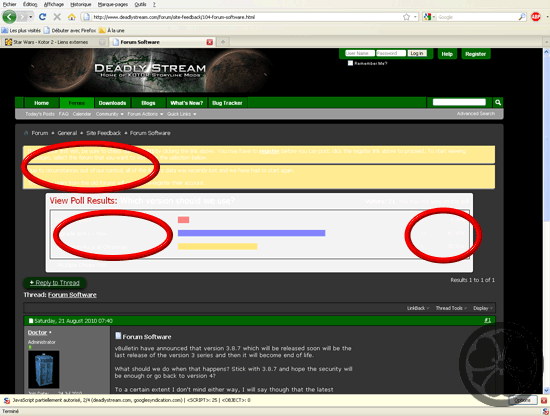Image resolution: width=550 pixels, height=416 pixels.
Task: Click the blue poll result bar
Action: coord(251,233)
